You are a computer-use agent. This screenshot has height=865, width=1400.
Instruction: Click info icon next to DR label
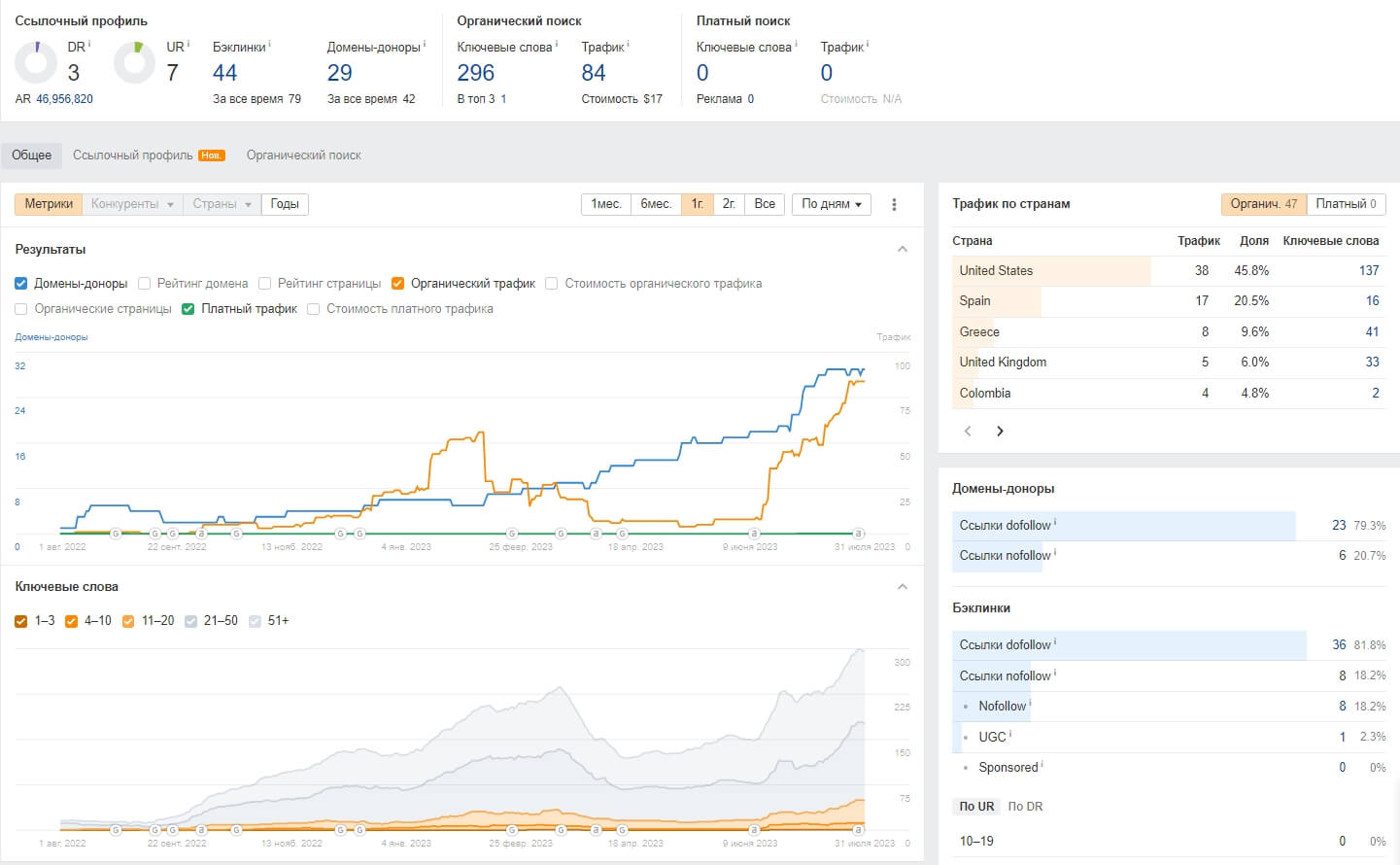(x=89, y=44)
